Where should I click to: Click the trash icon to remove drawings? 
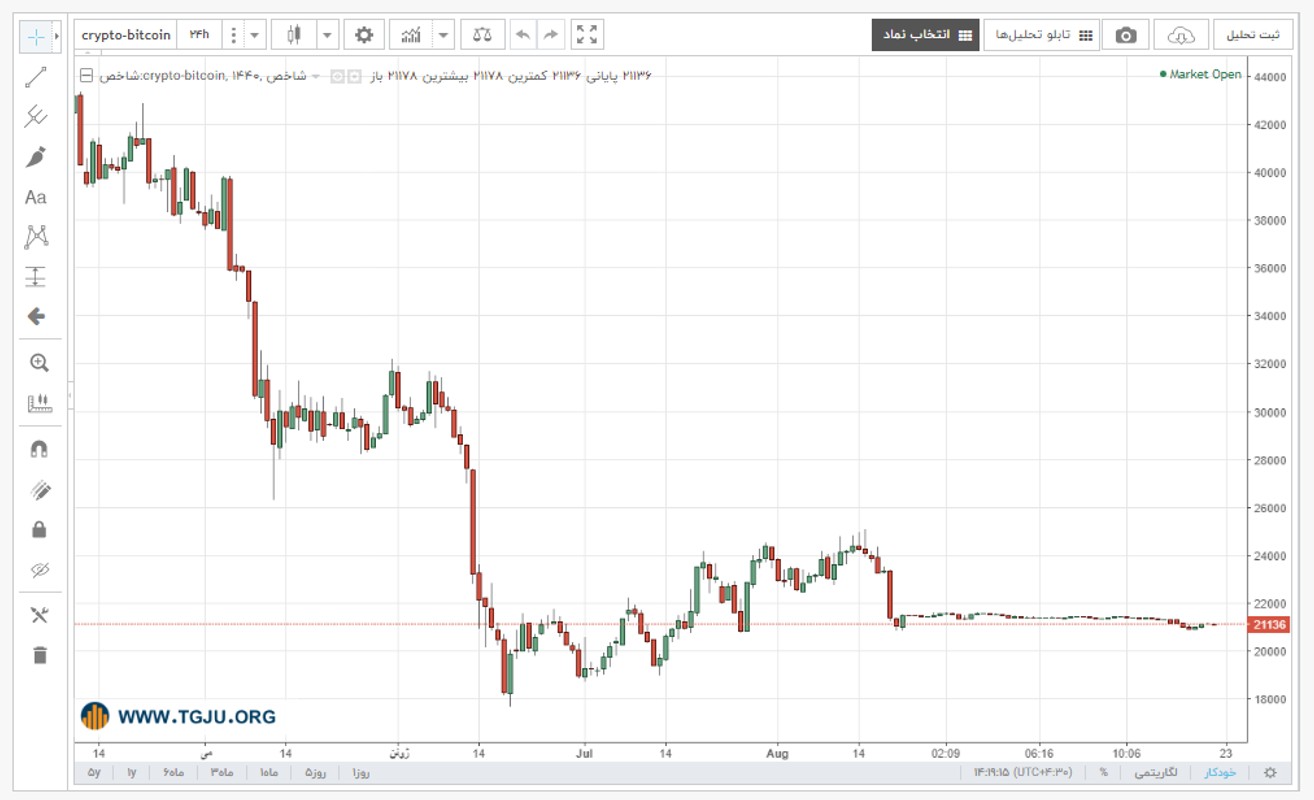[39, 655]
